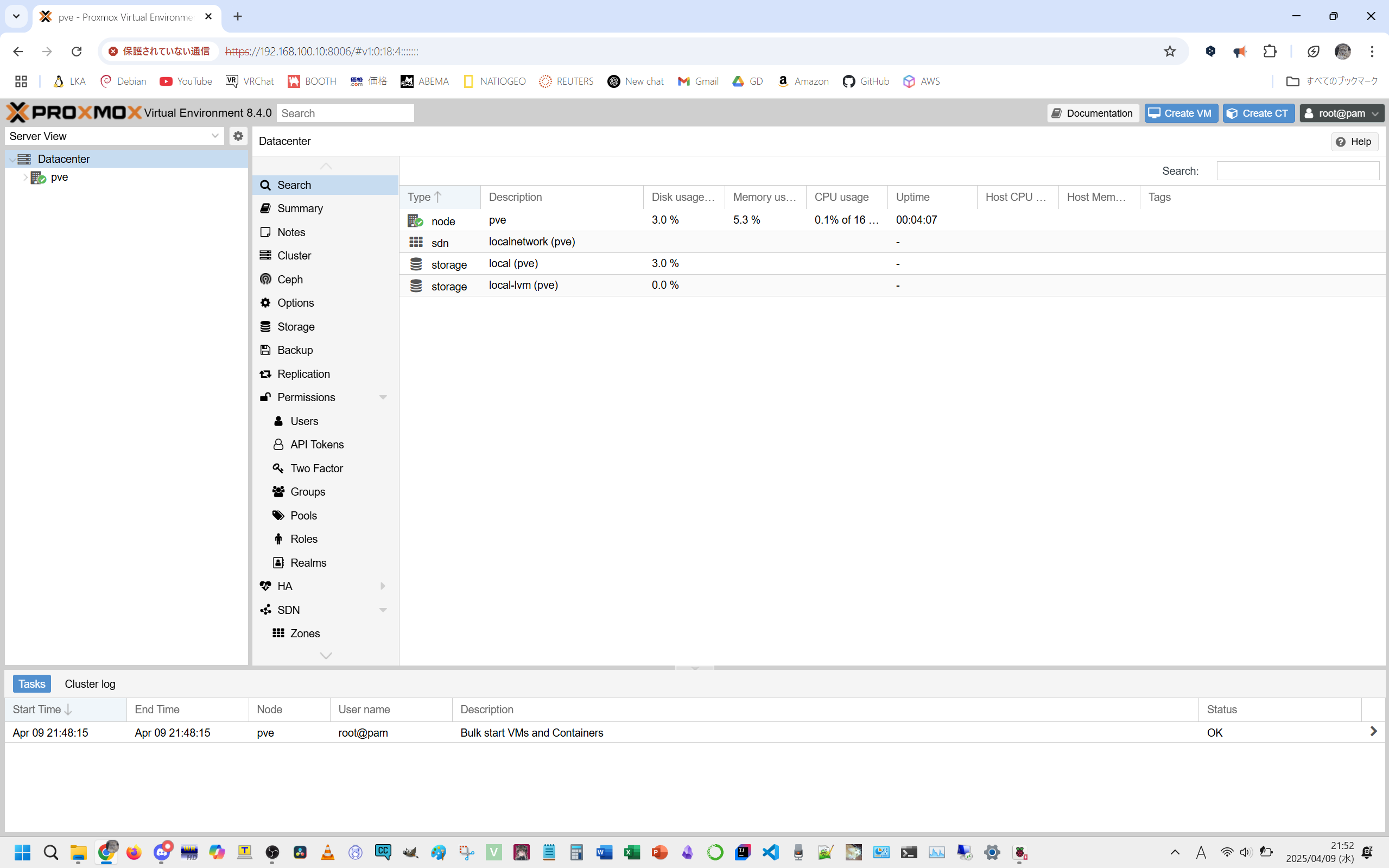Click the HA heartbeat icon
The image size is (1389, 868).
point(265,586)
